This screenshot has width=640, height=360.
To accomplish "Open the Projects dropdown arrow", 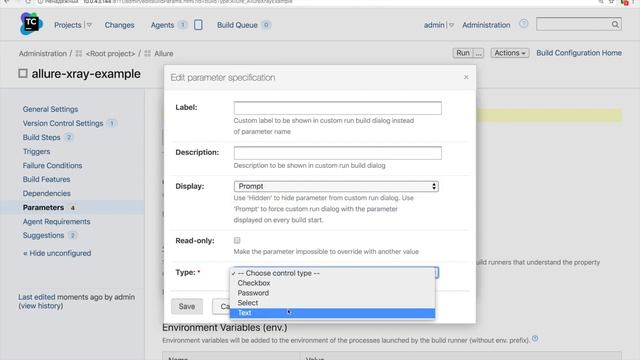I will click(89, 25).
